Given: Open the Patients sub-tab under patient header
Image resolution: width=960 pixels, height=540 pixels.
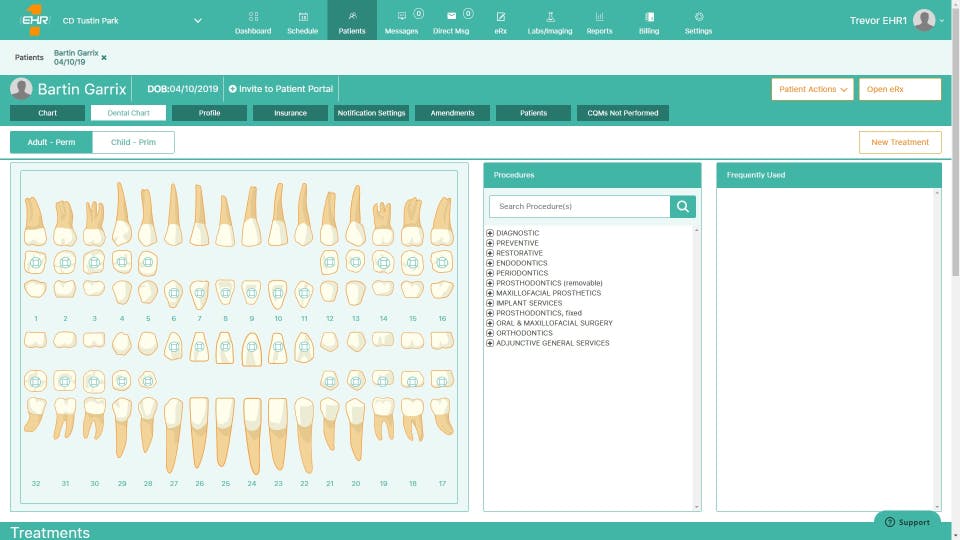Looking at the screenshot, I should click(x=533, y=113).
